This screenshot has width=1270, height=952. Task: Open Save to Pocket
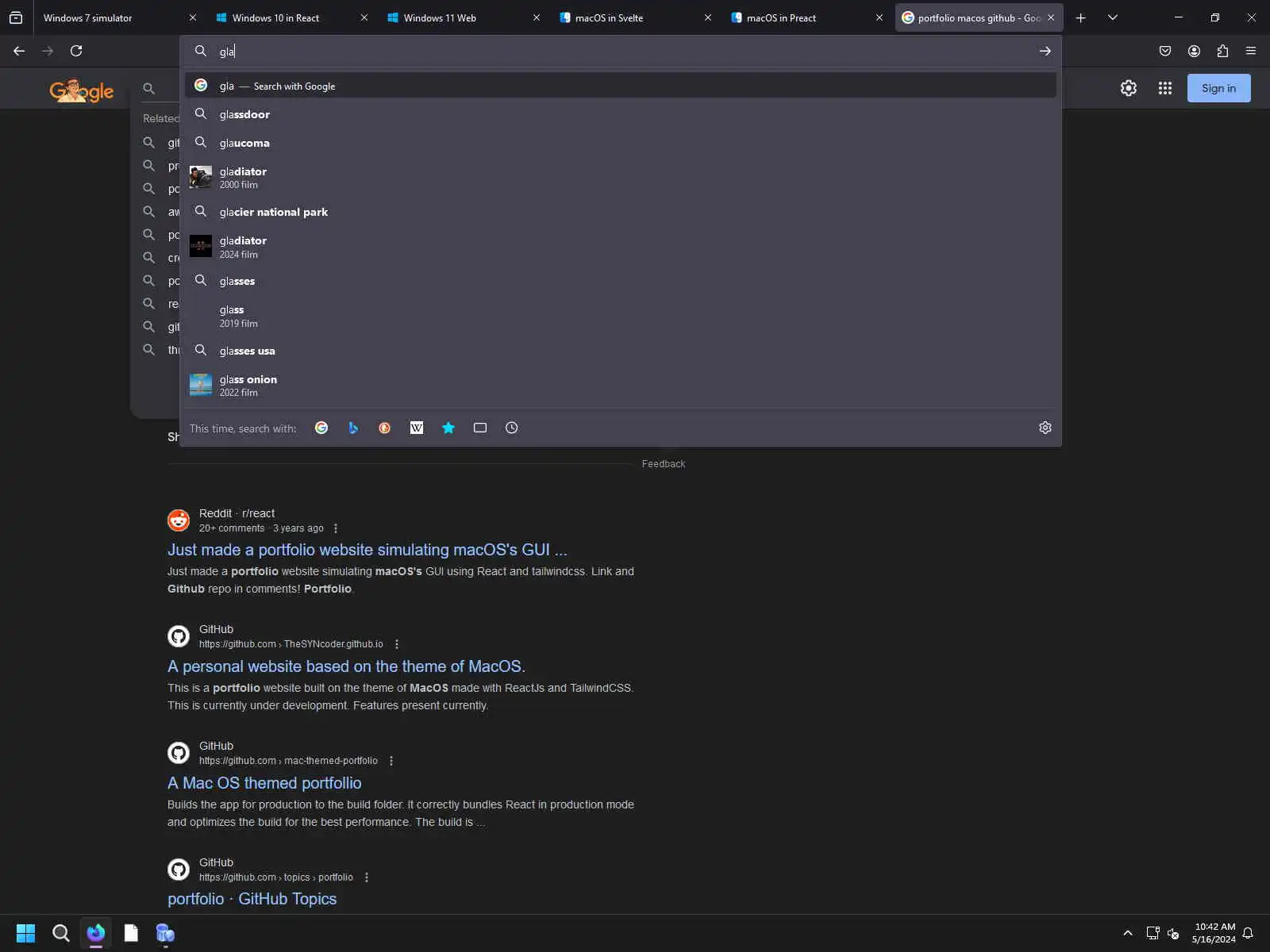click(x=1165, y=51)
